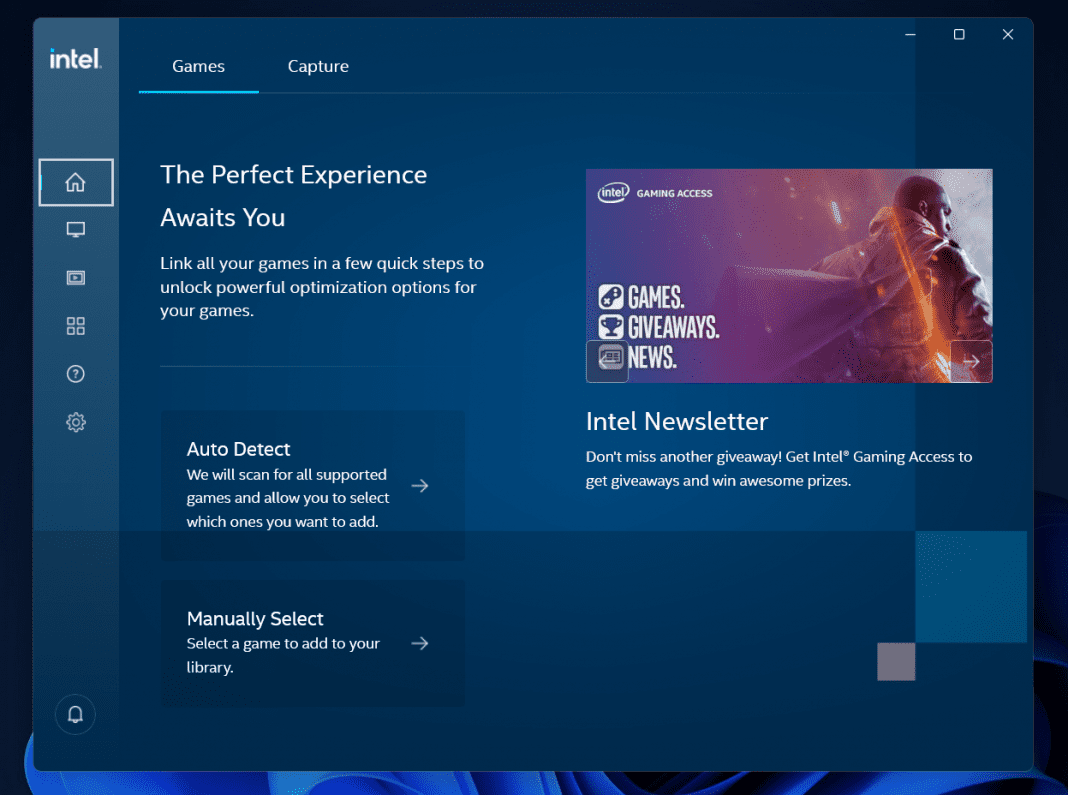Open Settings using the gear icon
The image size is (1068, 795).
click(x=75, y=421)
